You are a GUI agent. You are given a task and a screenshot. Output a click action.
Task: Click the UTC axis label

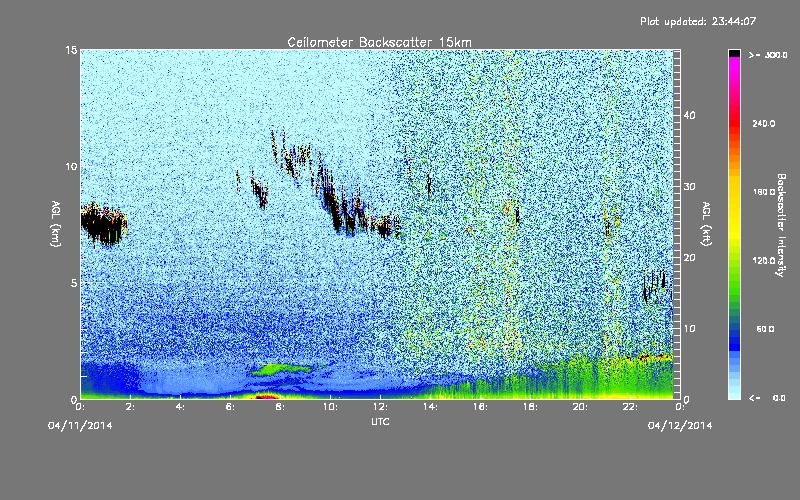pos(380,421)
